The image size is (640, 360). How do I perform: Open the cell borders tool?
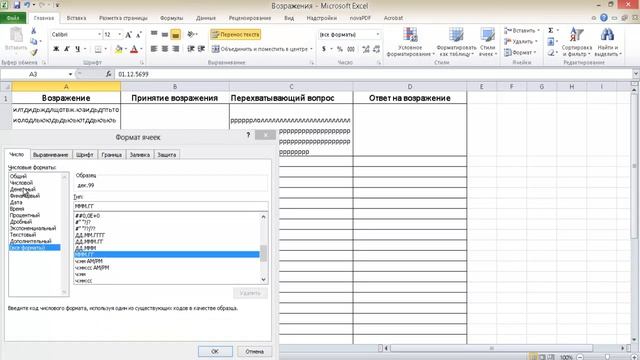coord(98,49)
